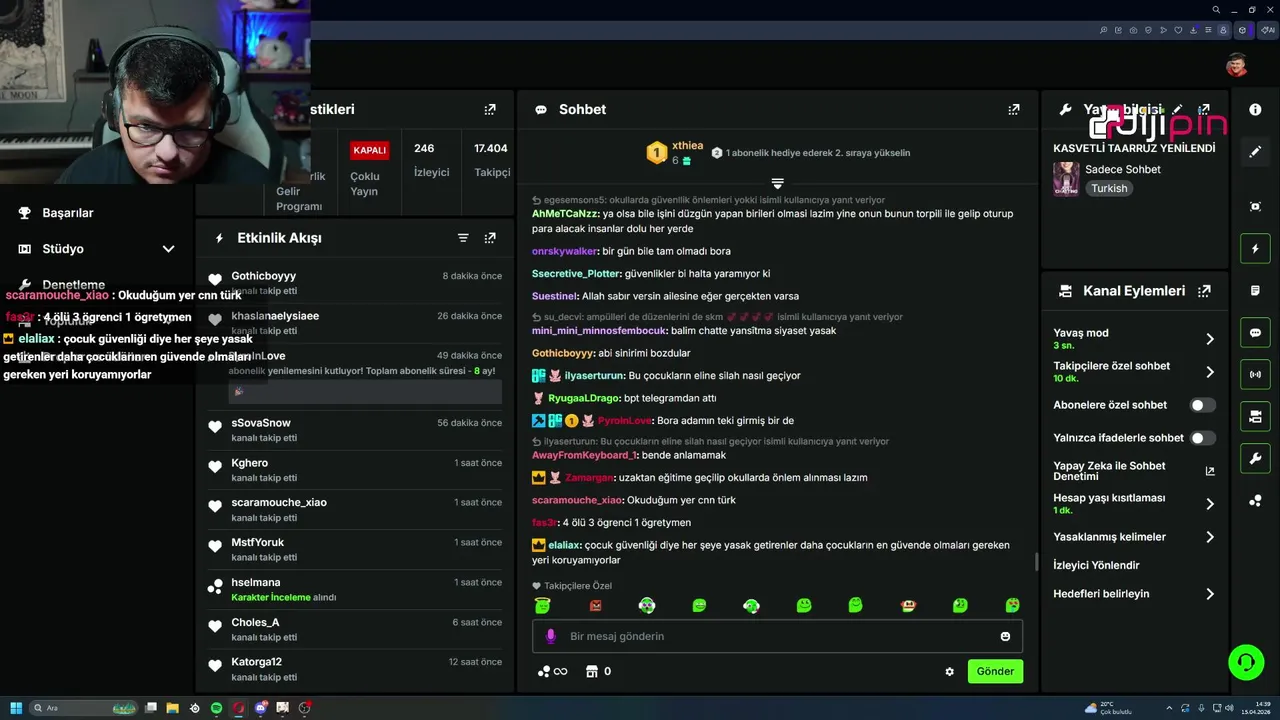
Task: Pop out the Kanal Eylemleri panel
Action: click(1204, 291)
